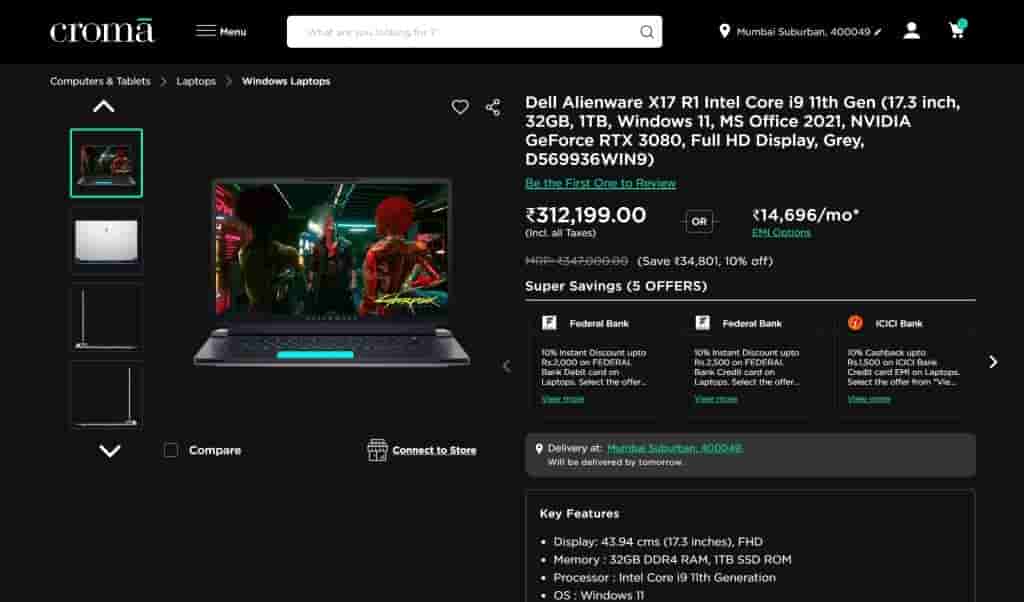This screenshot has height=602, width=1024.
Task: View more on Federal Bank credit card offer
Action: [x=716, y=399]
